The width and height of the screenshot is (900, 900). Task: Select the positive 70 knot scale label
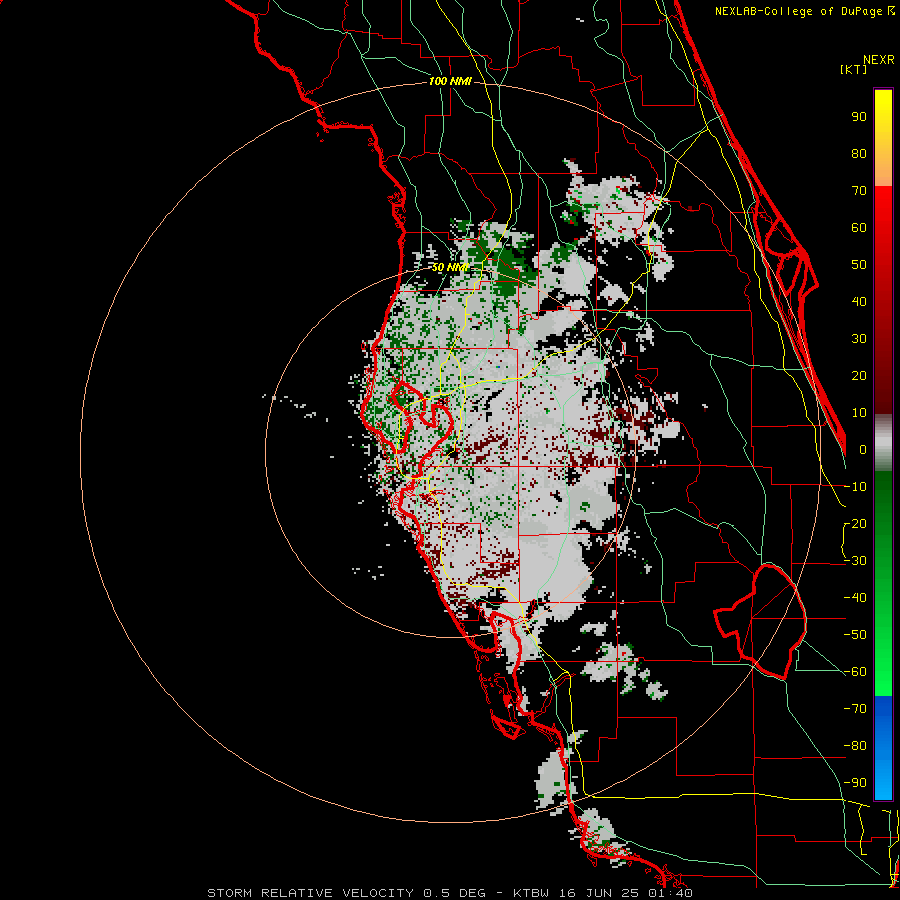click(859, 191)
